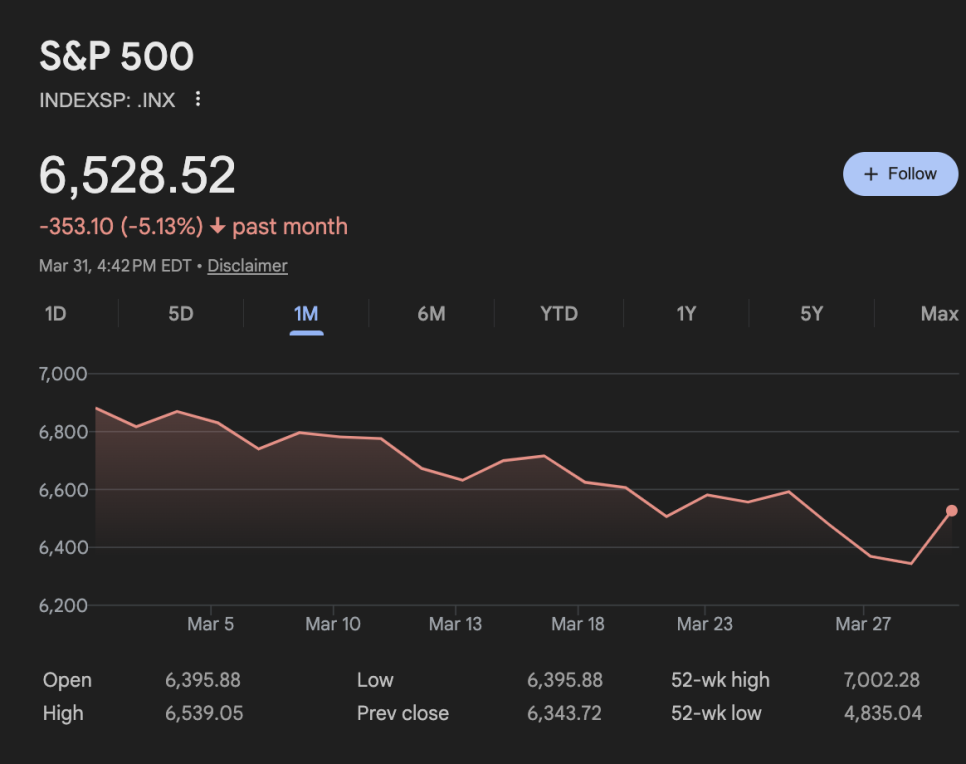Switch chart to YTD range
Viewport: 966px width, 764px height.
tap(559, 314)
